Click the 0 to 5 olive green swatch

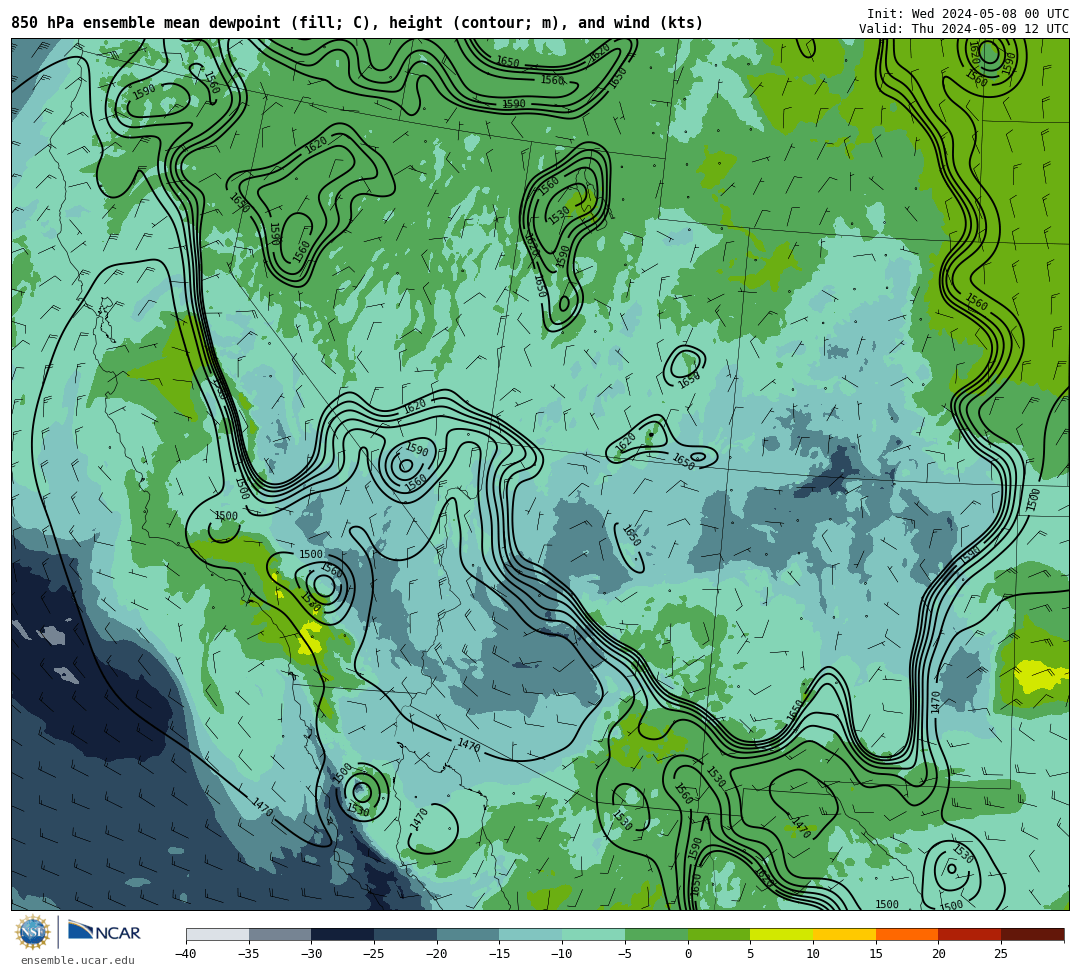point(719,934)
